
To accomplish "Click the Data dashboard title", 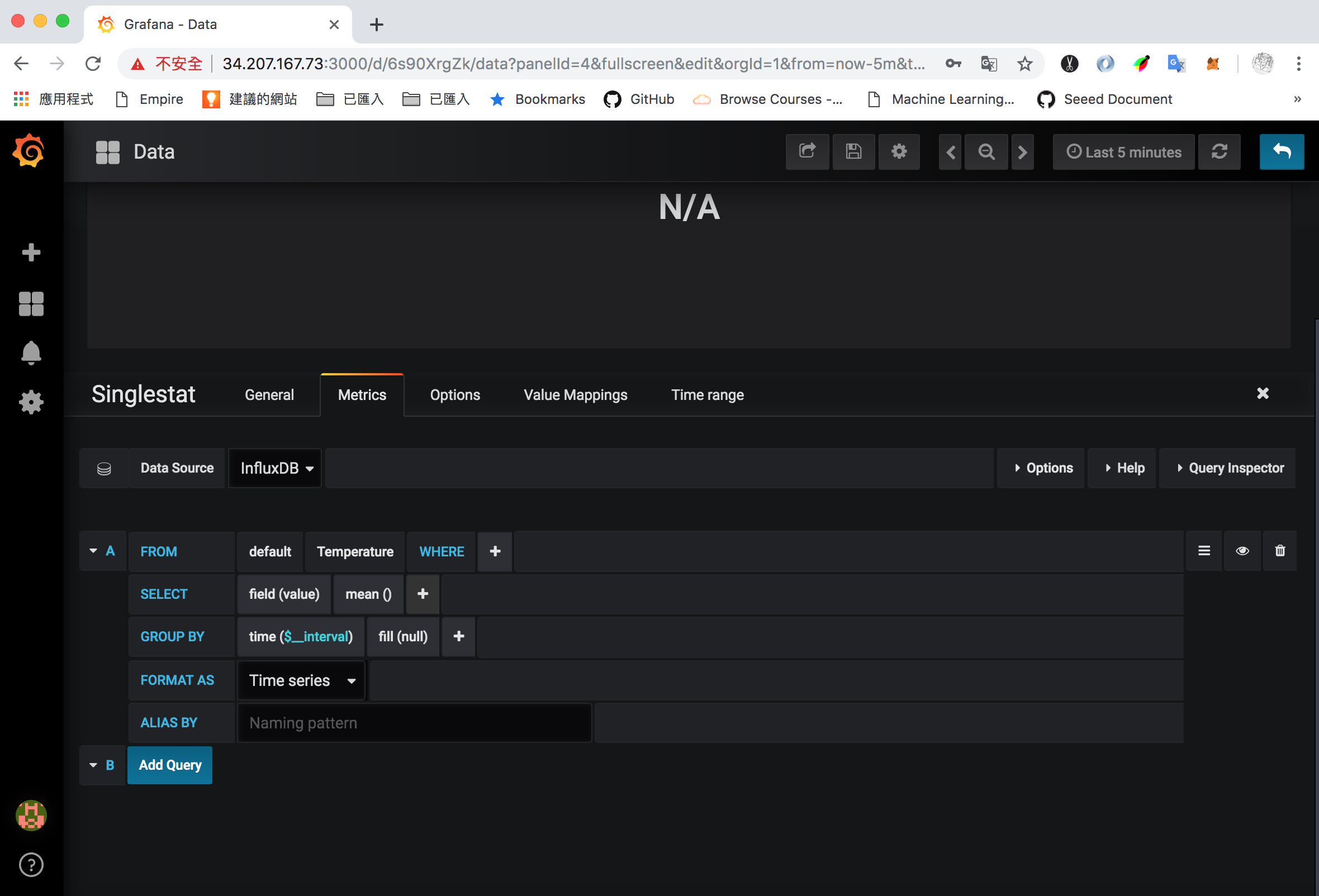I will (154, 152).
